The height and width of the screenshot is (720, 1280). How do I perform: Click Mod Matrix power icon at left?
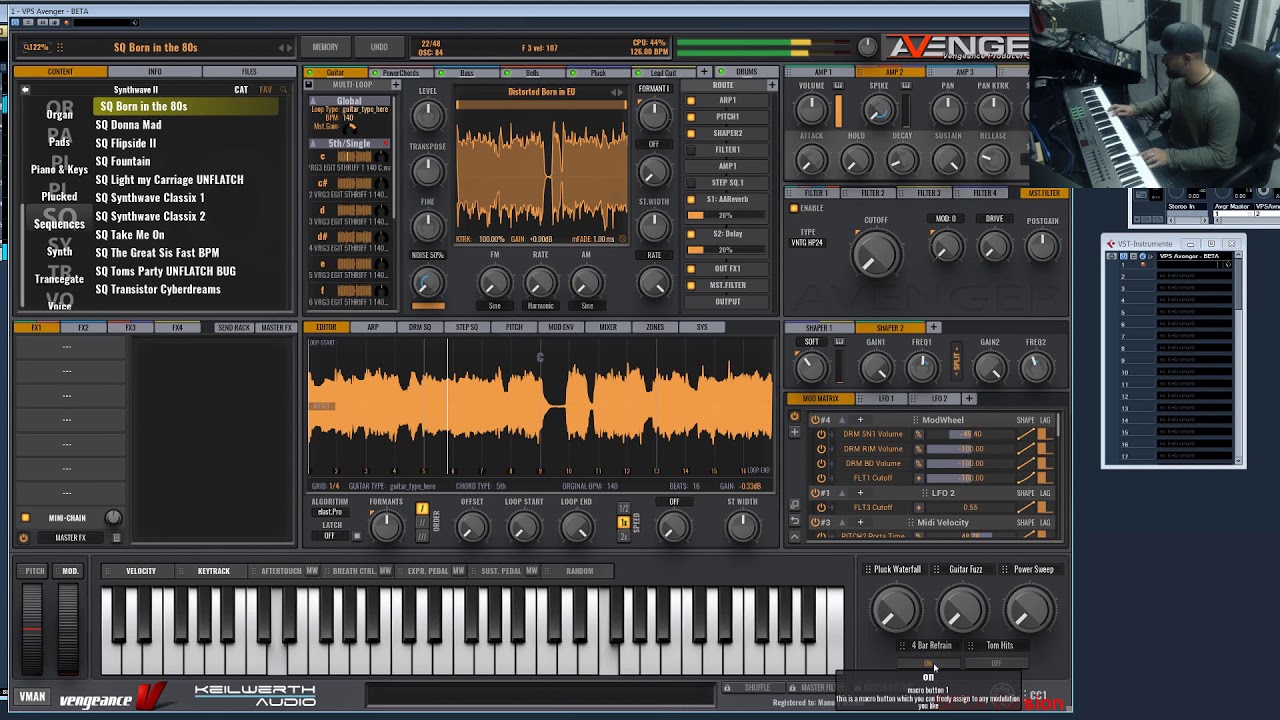(794, 417)
